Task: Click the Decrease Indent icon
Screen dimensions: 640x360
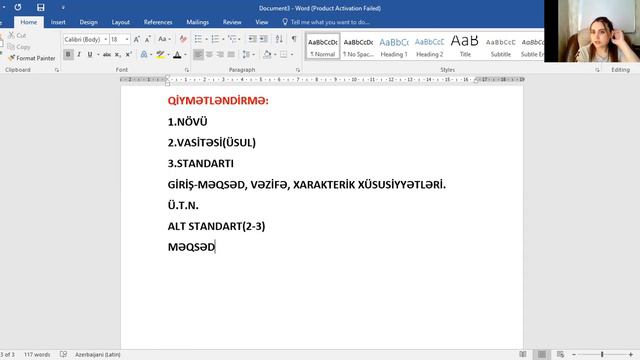Action: [x=253, y=39]
